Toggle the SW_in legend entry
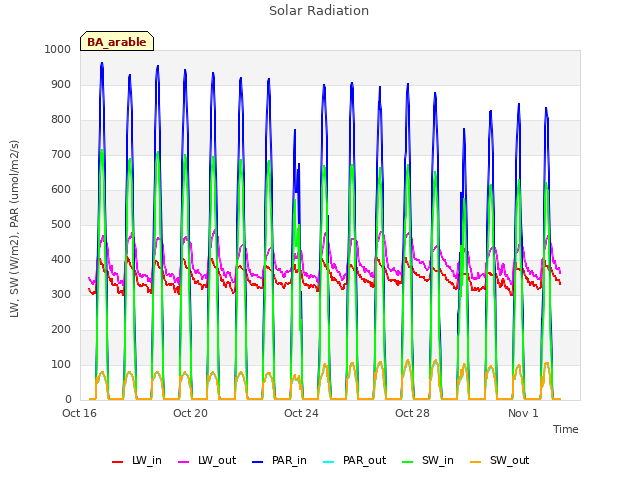The image size is (640, 480). point(428,461)
